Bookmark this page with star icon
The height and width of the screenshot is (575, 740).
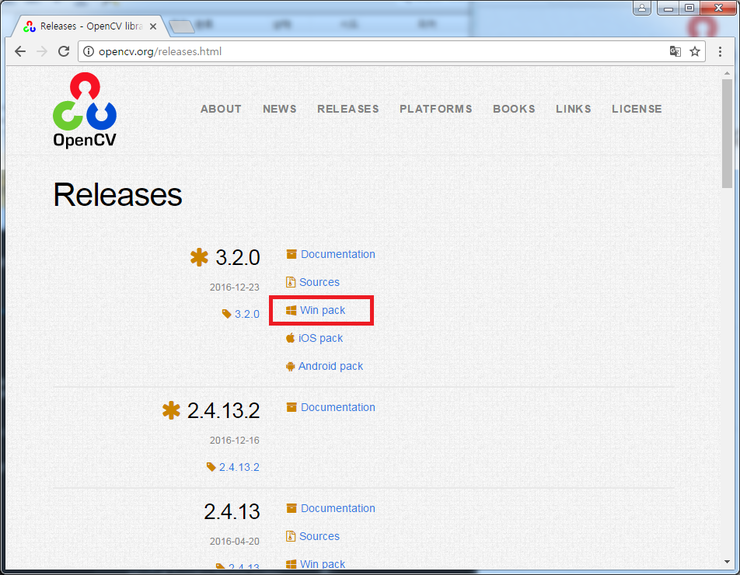[695, 51]
